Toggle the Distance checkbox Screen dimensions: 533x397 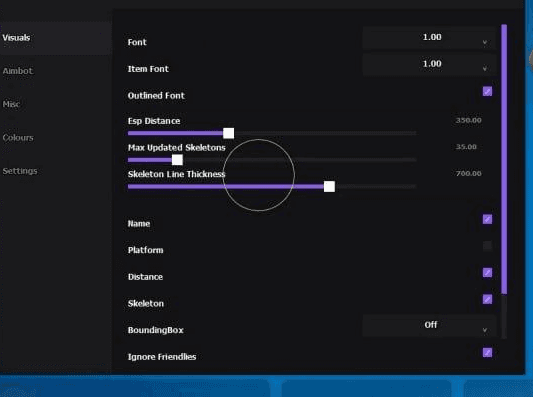(487, 272)
